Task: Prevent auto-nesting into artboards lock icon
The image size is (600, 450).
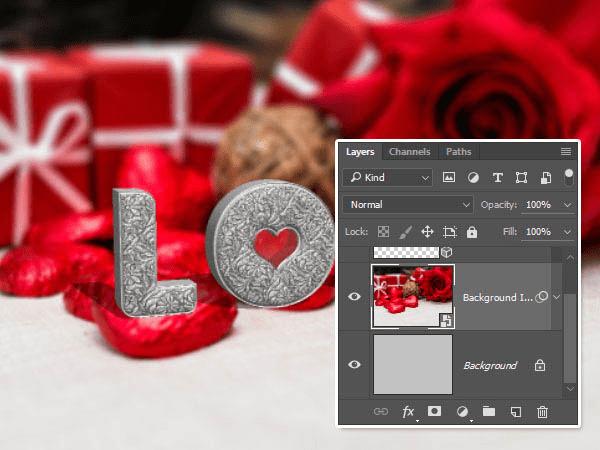Action: pyautogui.click(x=450, y=232)
